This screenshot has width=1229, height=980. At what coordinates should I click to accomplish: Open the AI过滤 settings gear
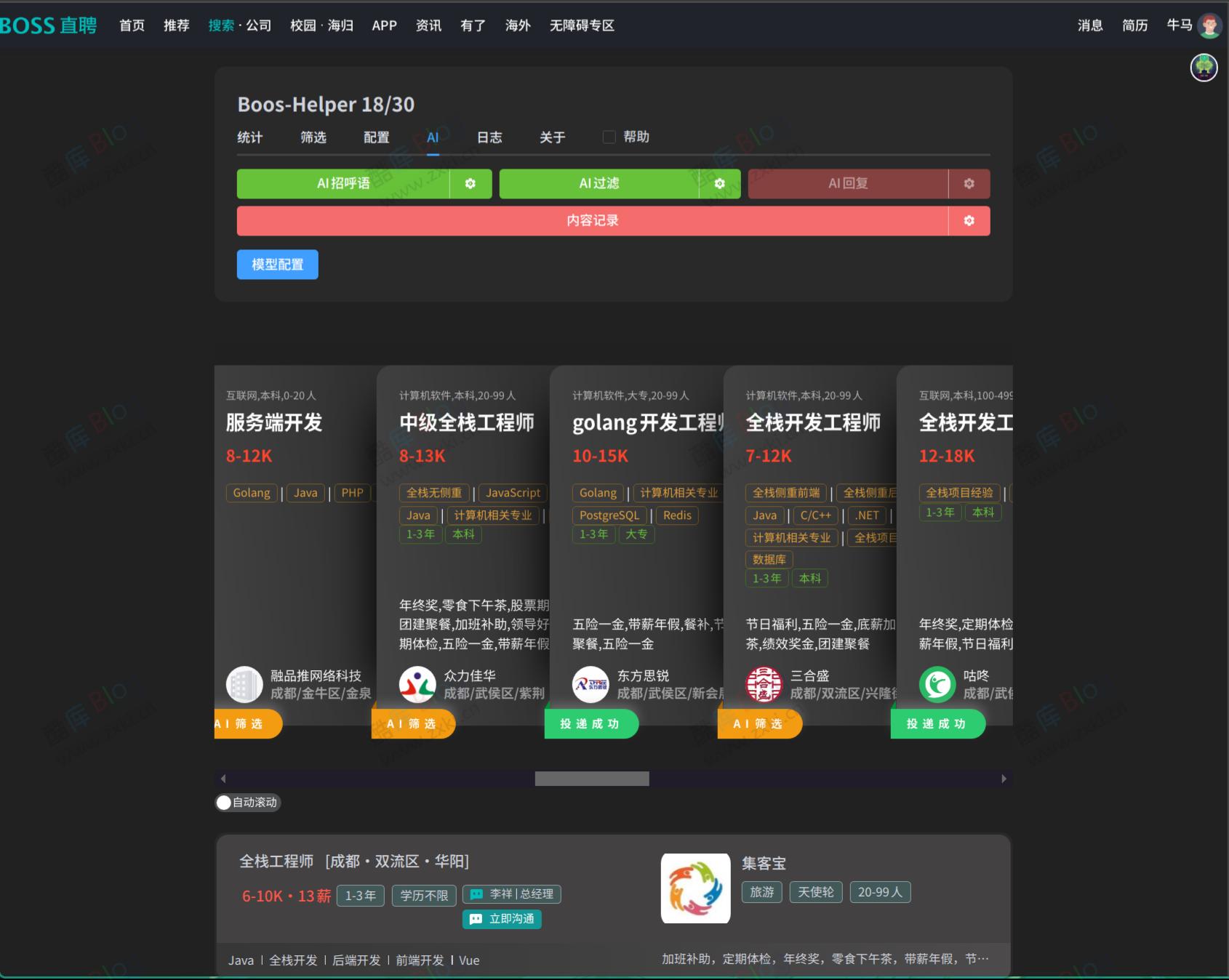coord(720,184)
